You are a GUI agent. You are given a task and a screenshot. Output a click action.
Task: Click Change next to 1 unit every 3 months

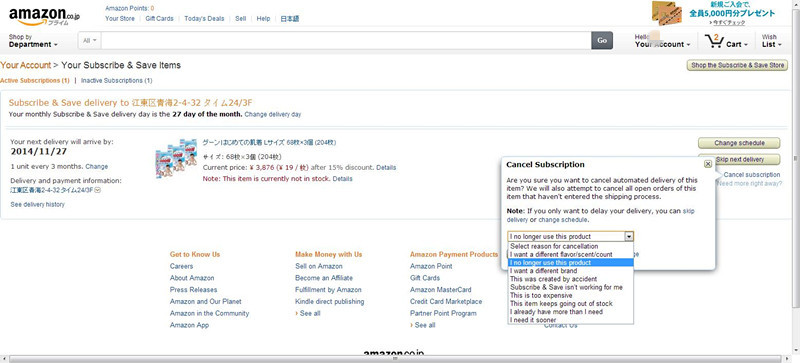point(96,166)
